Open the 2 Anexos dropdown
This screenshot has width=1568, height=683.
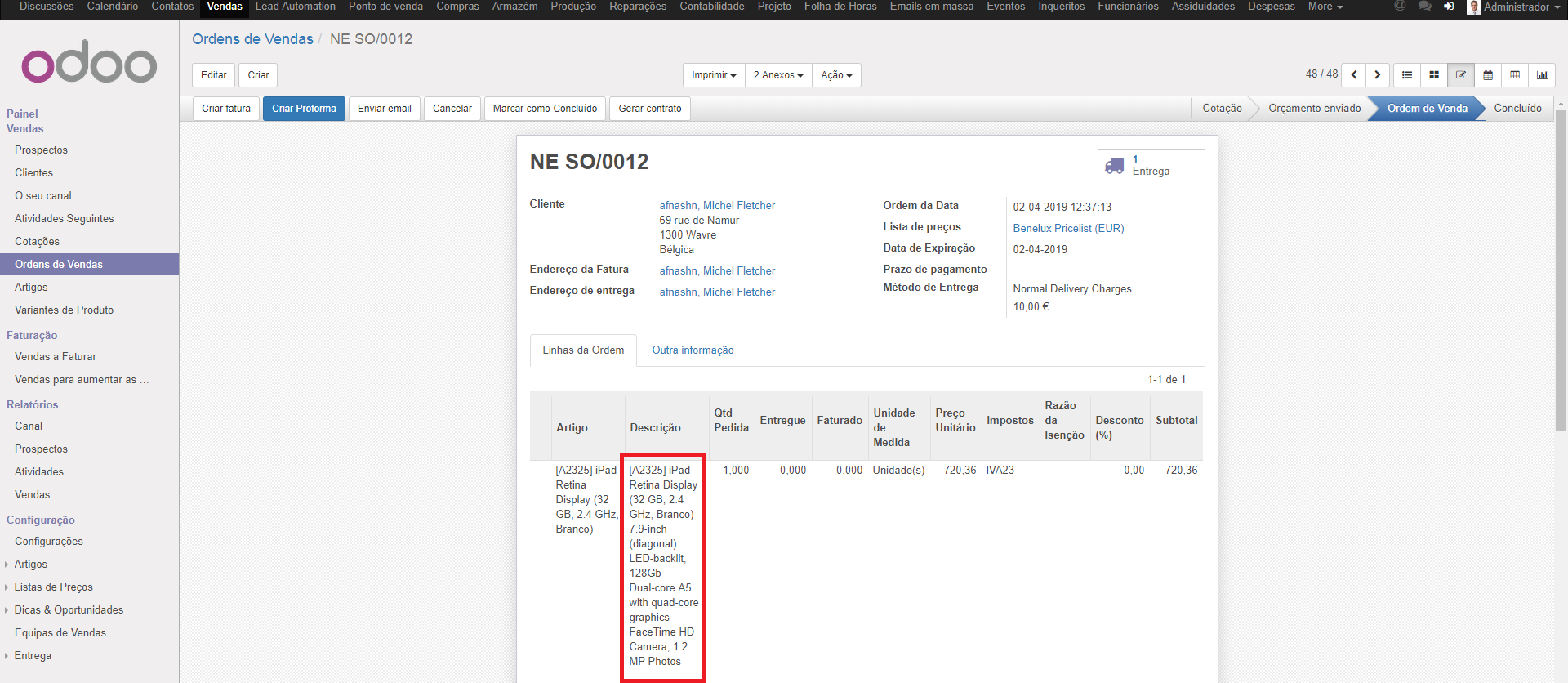click(x=778, y=75)
